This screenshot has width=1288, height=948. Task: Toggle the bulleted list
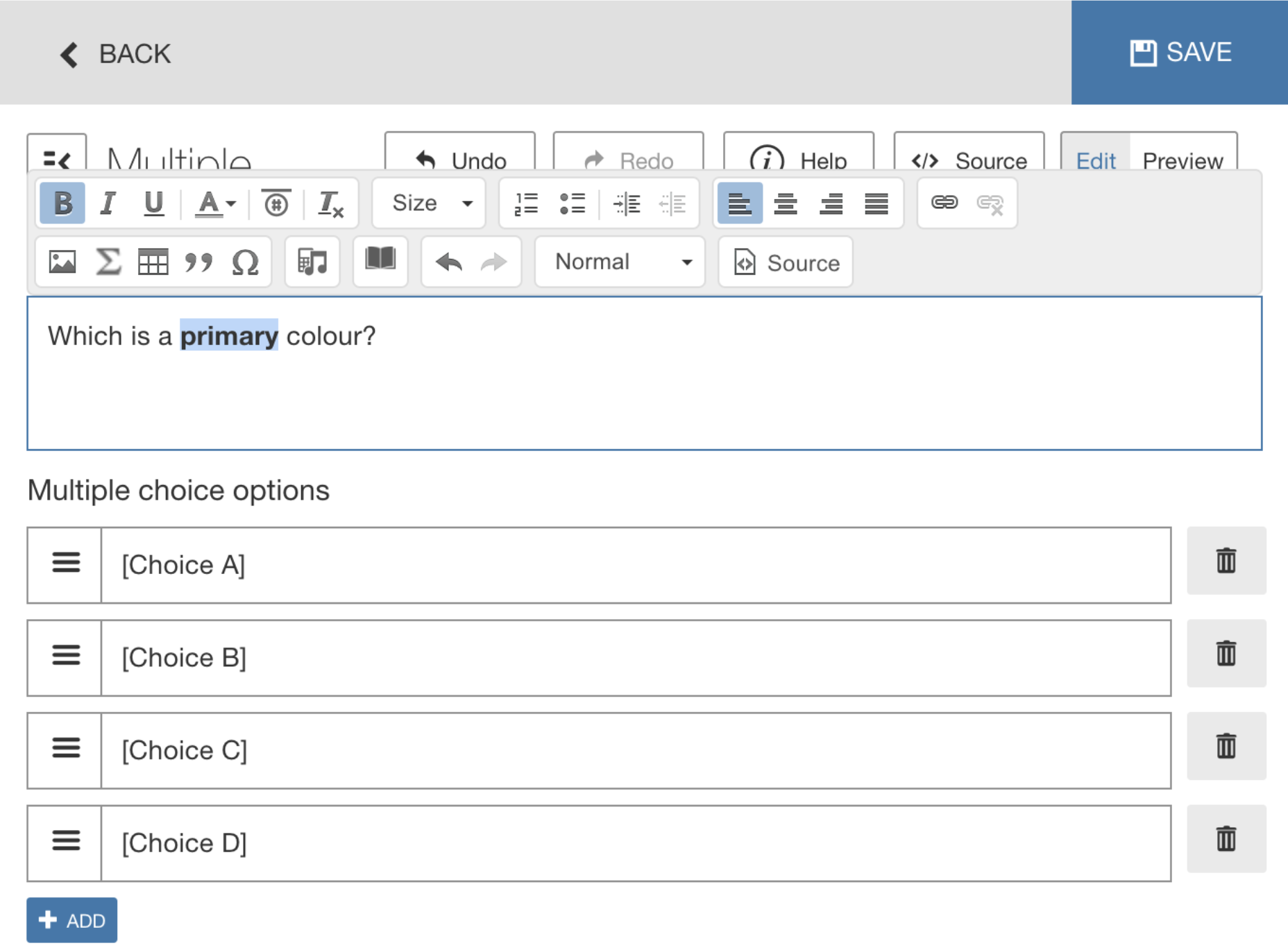[572, 203]
